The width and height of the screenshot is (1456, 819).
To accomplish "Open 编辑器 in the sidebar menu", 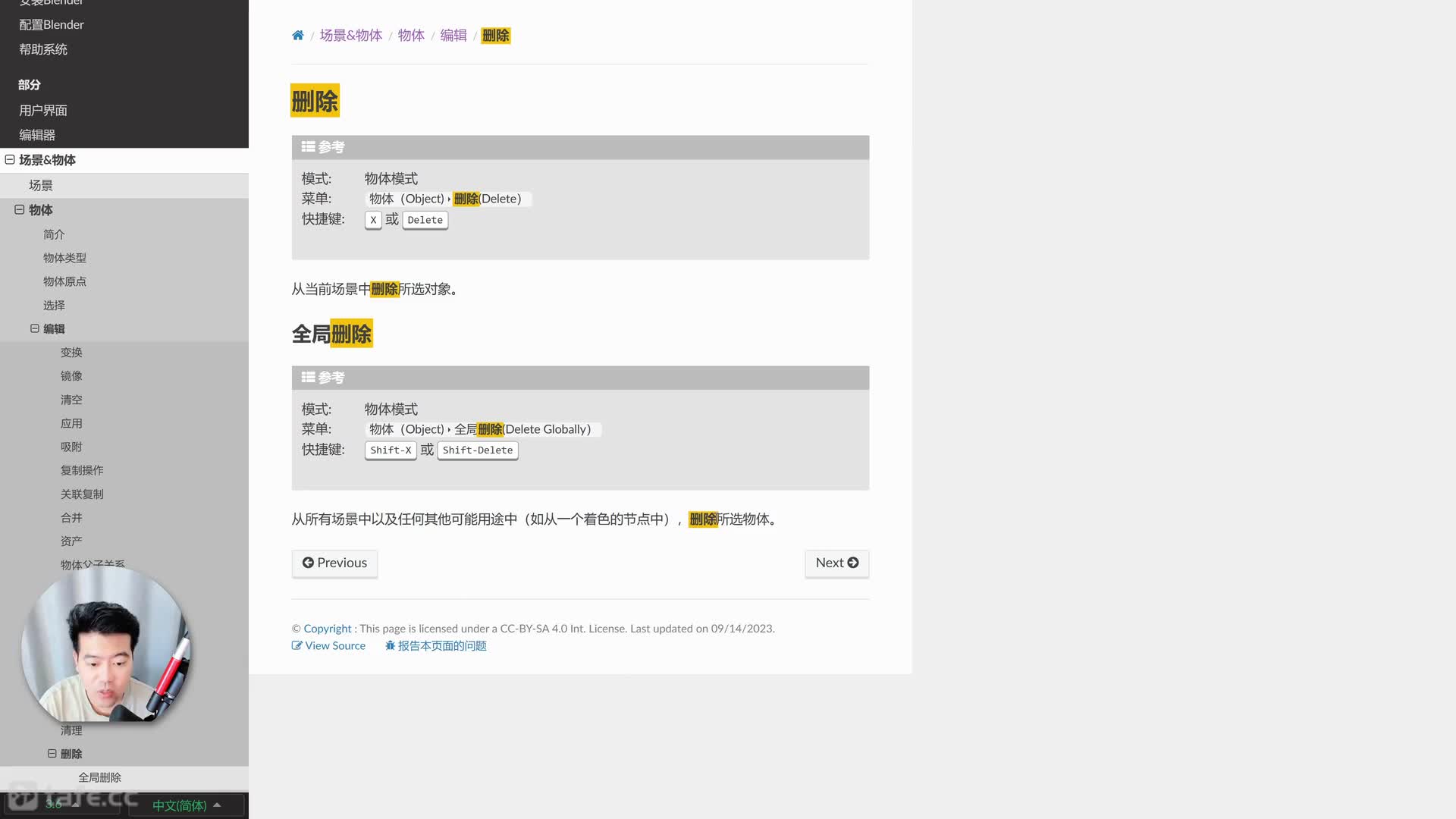I will coord(37,135).
